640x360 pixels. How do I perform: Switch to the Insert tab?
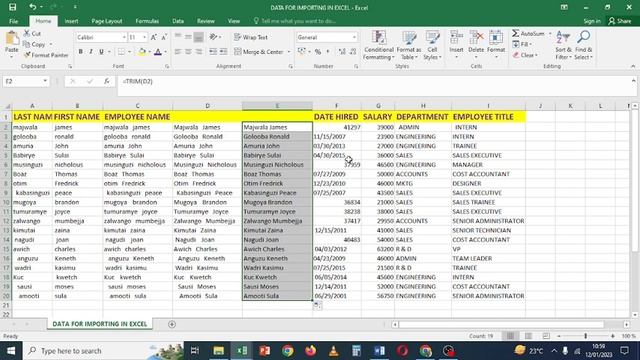coord(71,21)
